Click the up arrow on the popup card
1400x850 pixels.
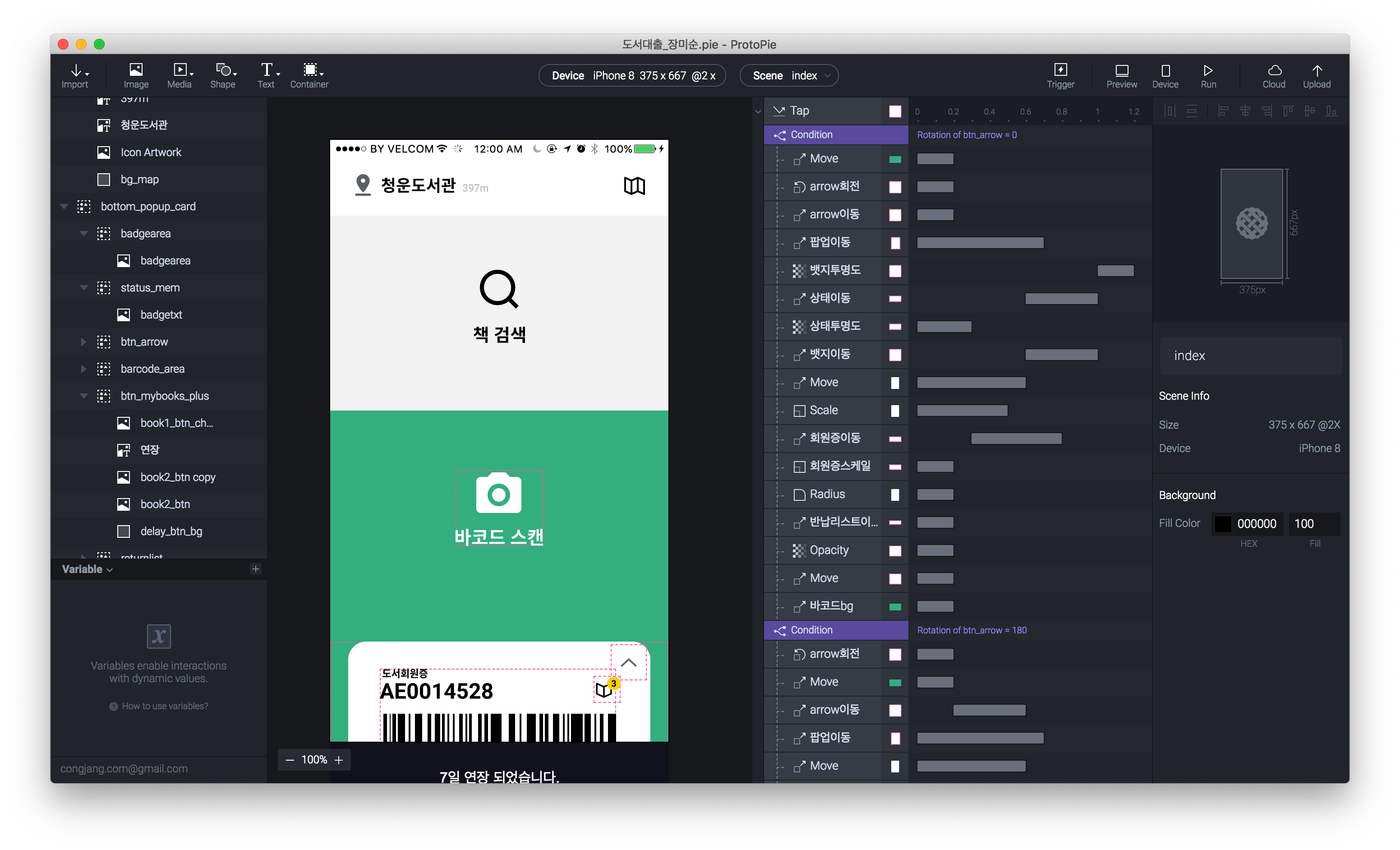click(x=628, y=662)
